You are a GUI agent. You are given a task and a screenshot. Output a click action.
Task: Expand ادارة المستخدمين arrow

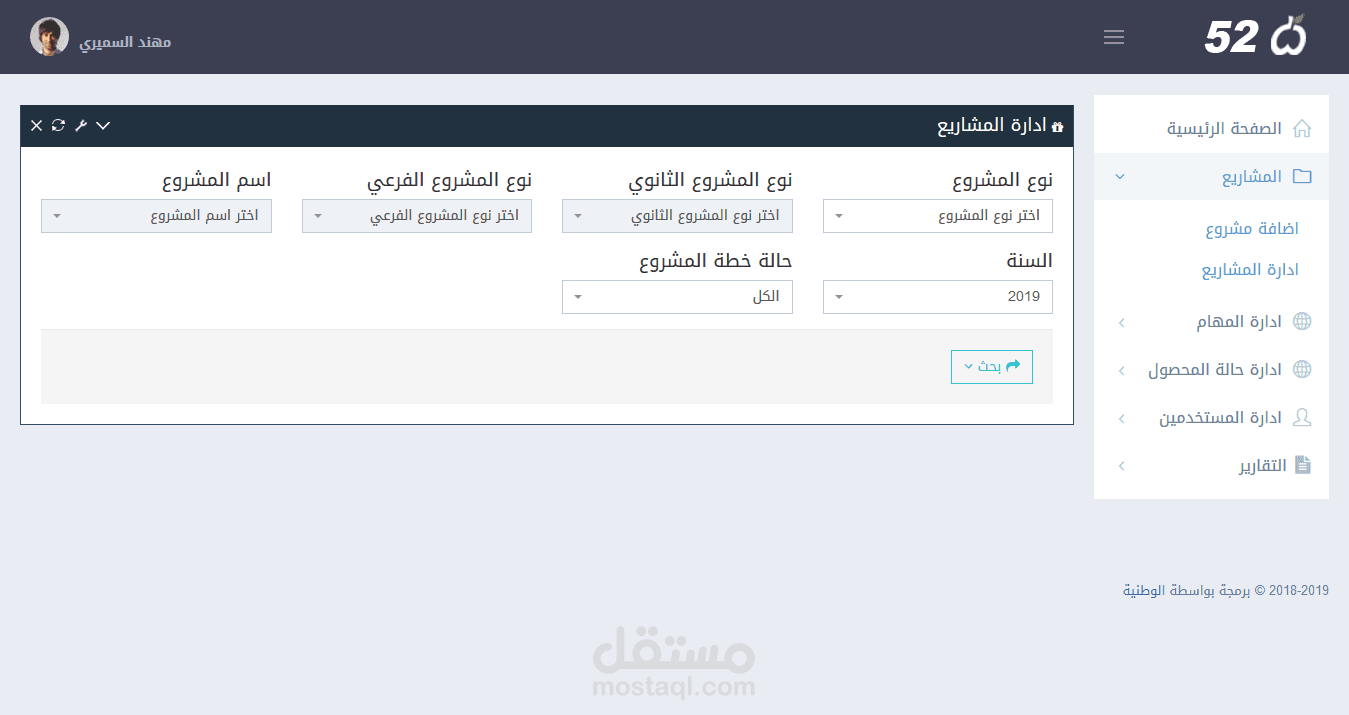tap(1120, 418)
